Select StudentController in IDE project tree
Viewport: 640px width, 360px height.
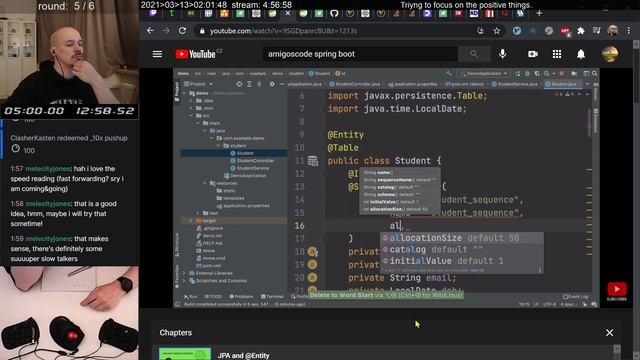point(252,160)
